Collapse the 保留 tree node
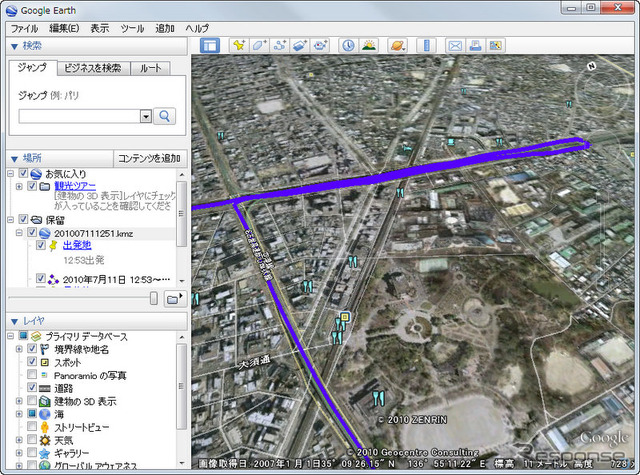This screenshot has height=475, width=640. 11,220
